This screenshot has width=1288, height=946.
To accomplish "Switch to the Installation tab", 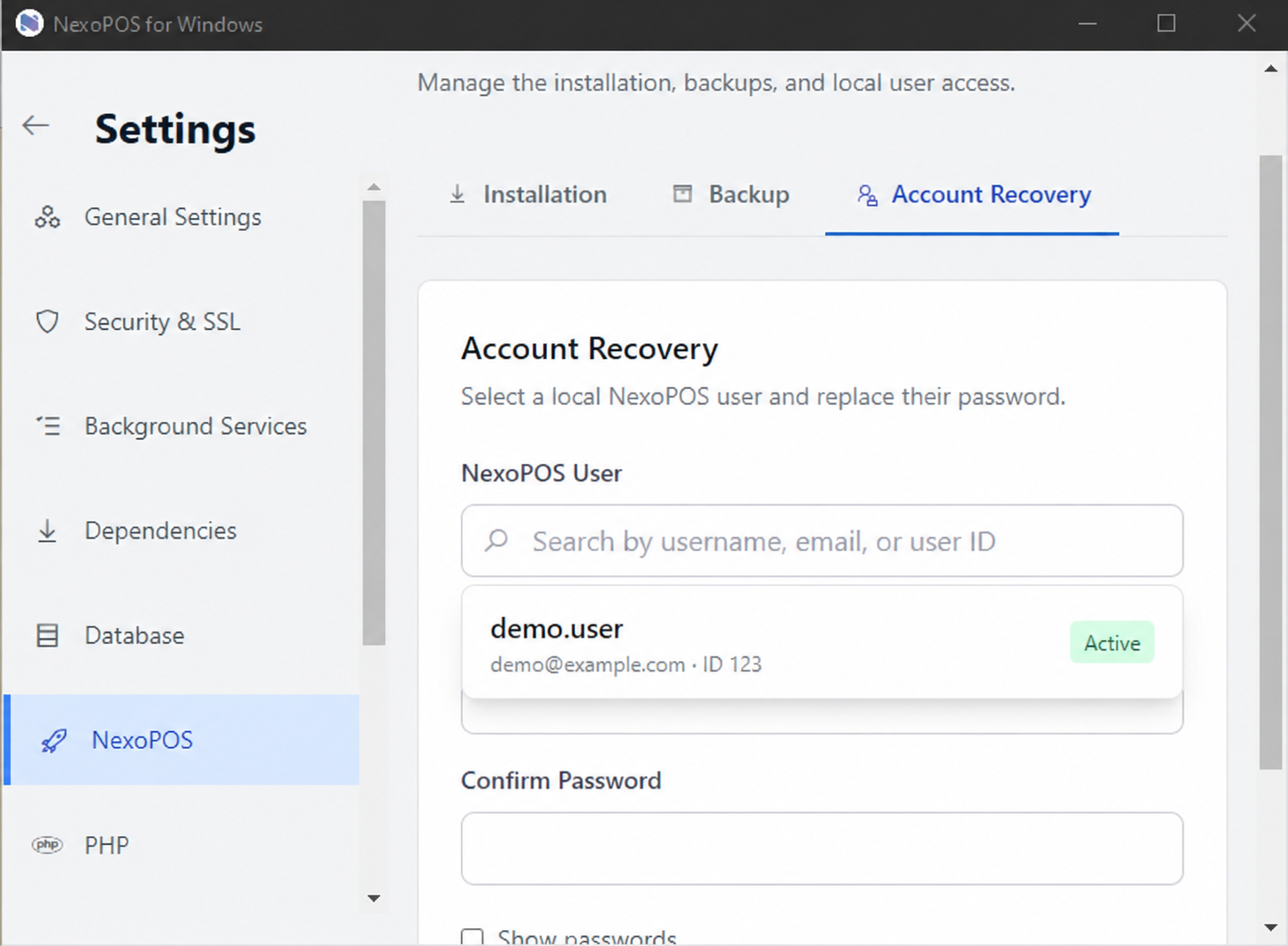I will click(528, 194).
